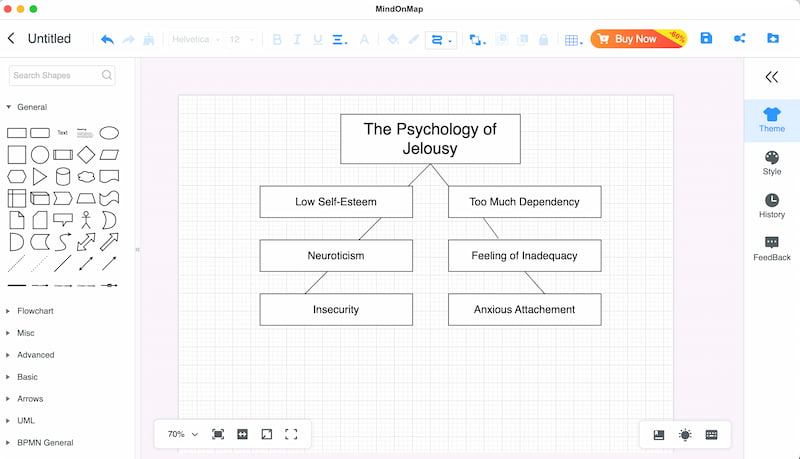Viewport: 800px width, 459px height.
Task: Toggle the light bulb brightness icon
Action: pyautogui.click(x=685, y=435)
